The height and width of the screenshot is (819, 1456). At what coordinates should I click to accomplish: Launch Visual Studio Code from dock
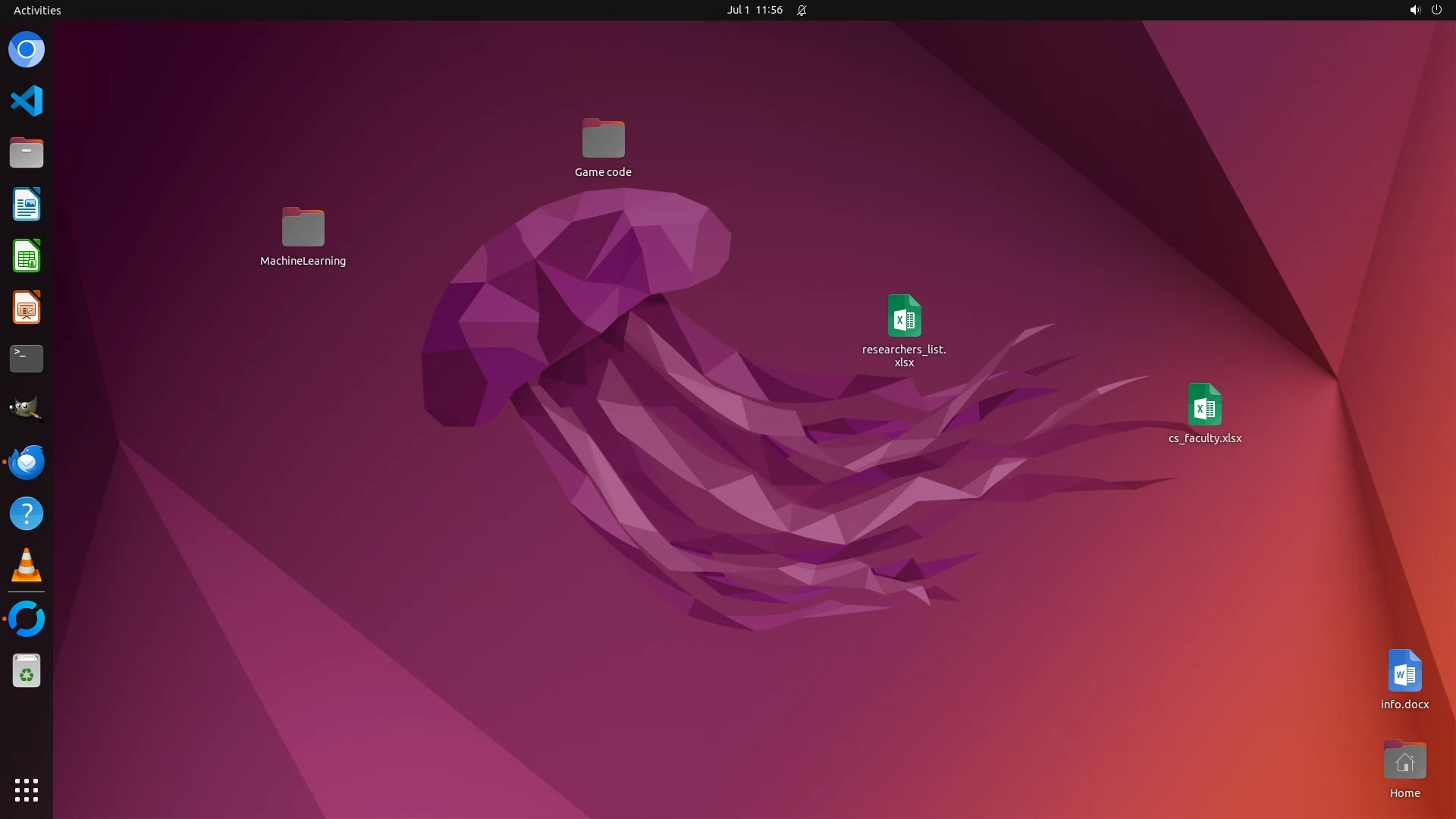(27, 101)
